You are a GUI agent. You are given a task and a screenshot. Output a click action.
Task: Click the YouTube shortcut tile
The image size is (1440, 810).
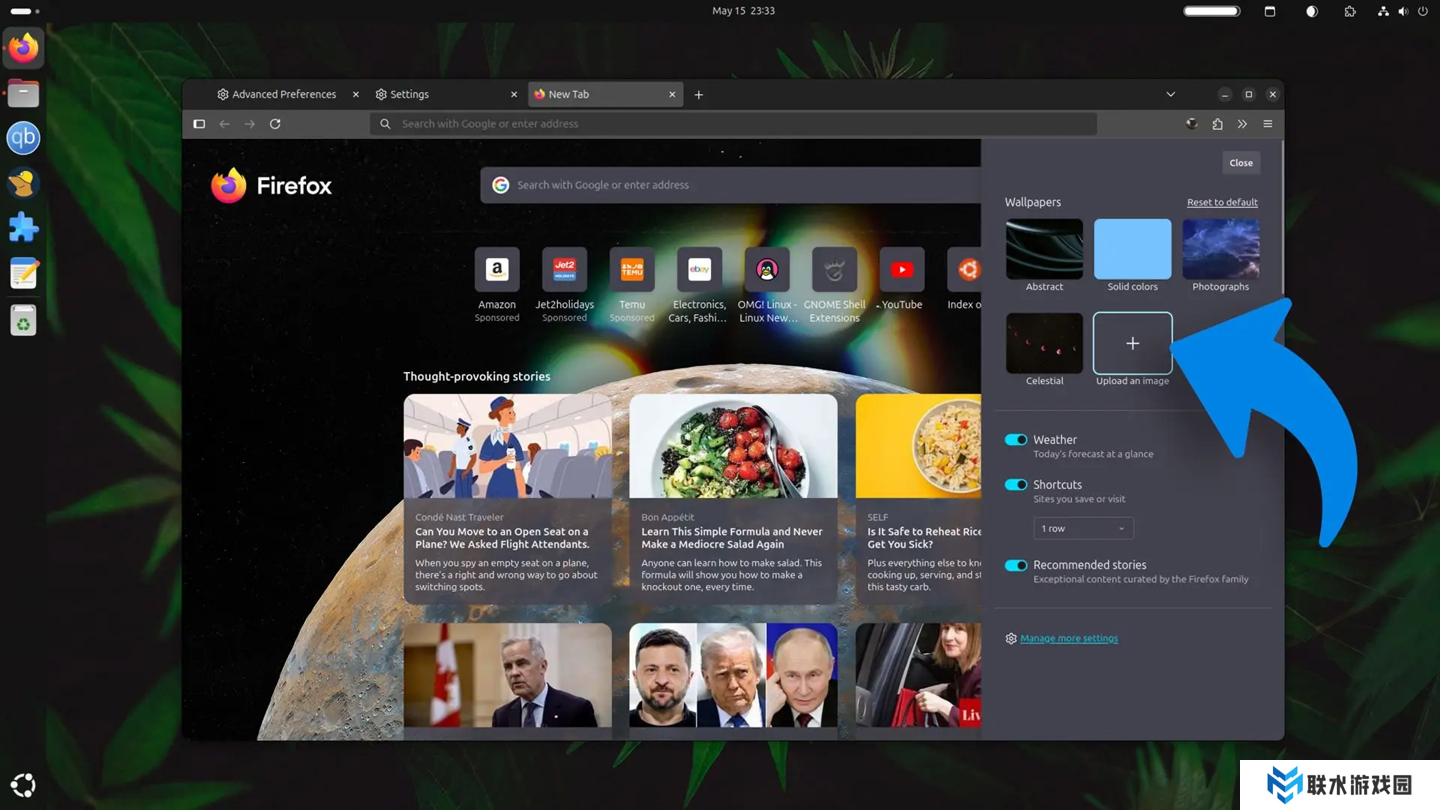click(901, 270)
